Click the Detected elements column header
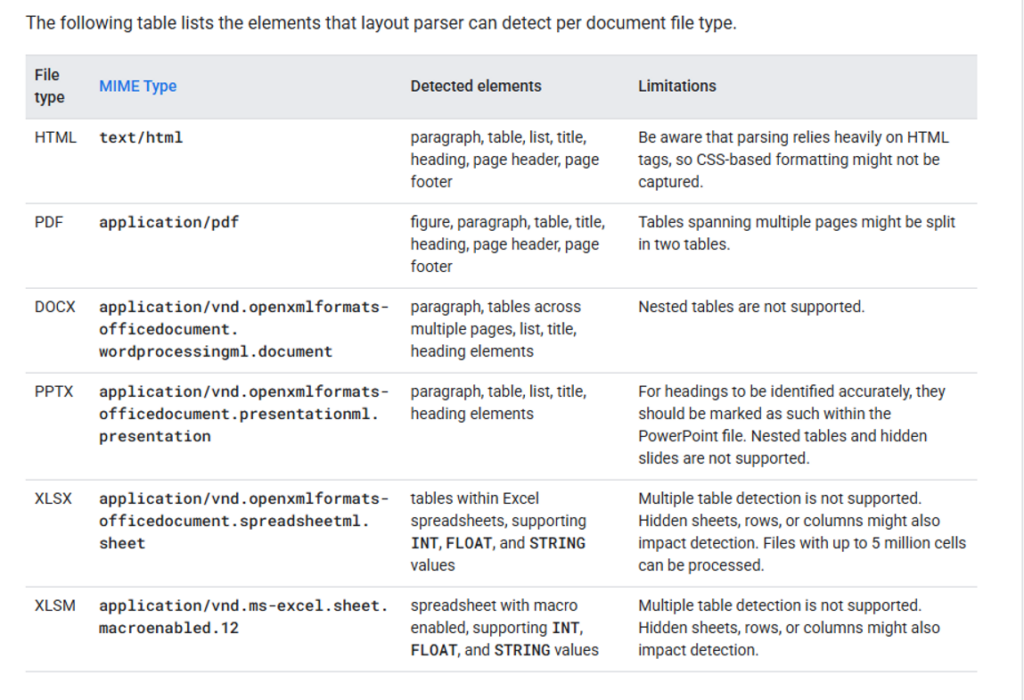 pyautogui.click(x=475, y=86)
